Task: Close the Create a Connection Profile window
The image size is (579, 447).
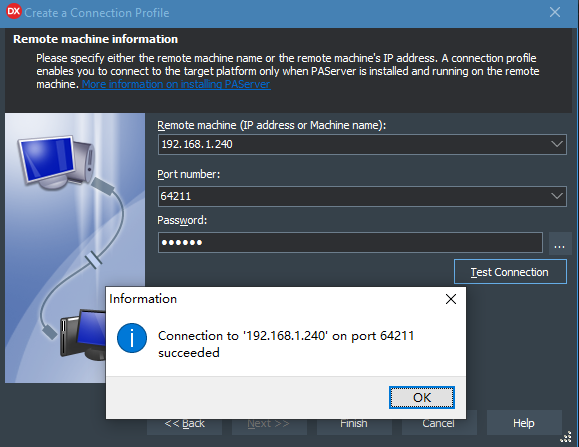Action: [555, 12]
